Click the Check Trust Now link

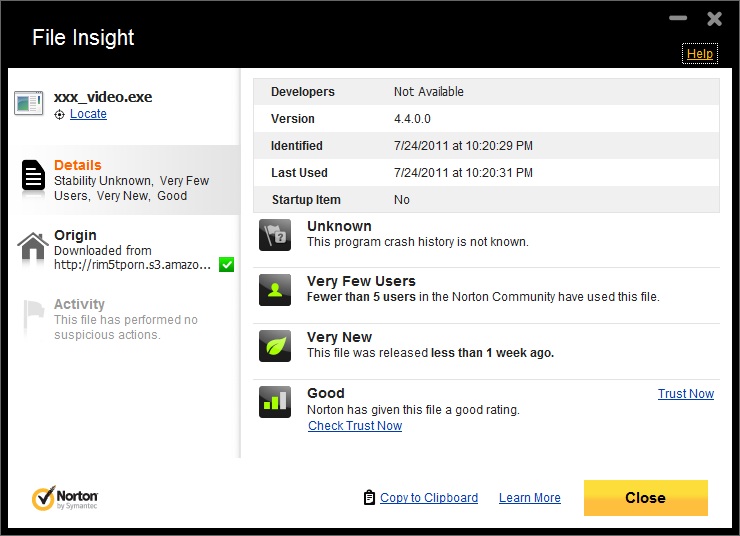(x=355, y=426)
